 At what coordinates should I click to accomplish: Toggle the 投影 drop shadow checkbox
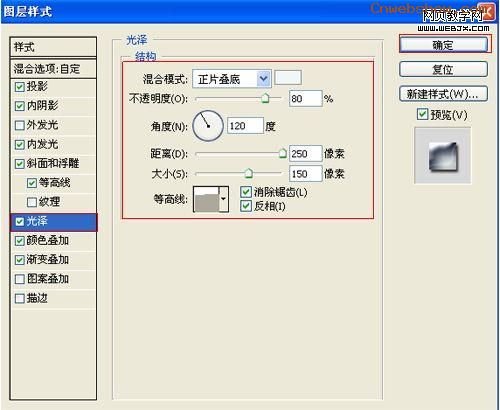tap(20, 87)
